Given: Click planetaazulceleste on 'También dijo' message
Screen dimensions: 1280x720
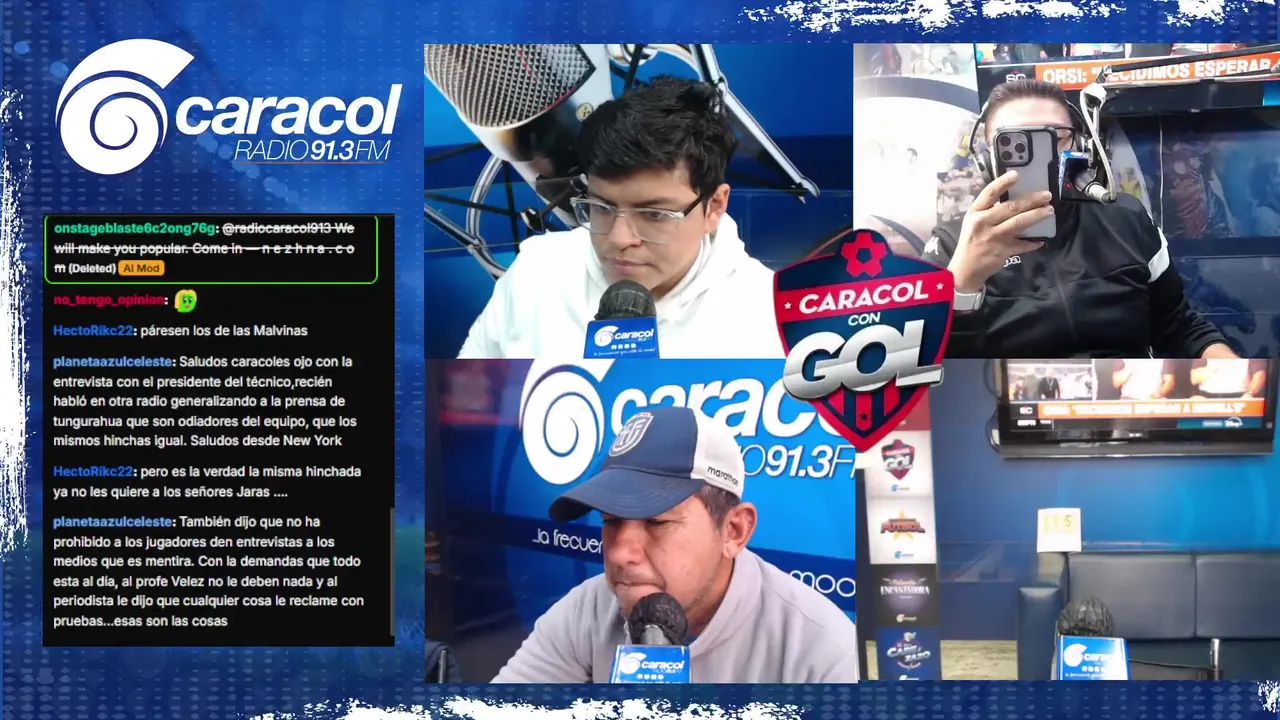Looking at the screenshot, I should [x=114, y=521].
